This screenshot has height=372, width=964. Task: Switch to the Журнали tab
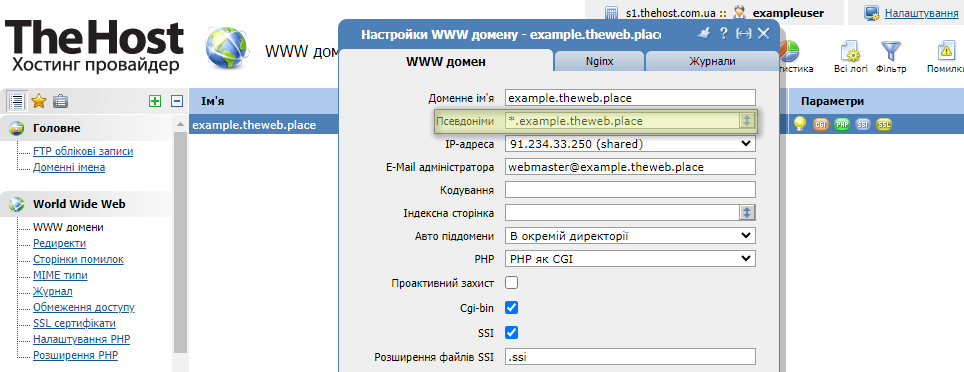pos(712,61)
